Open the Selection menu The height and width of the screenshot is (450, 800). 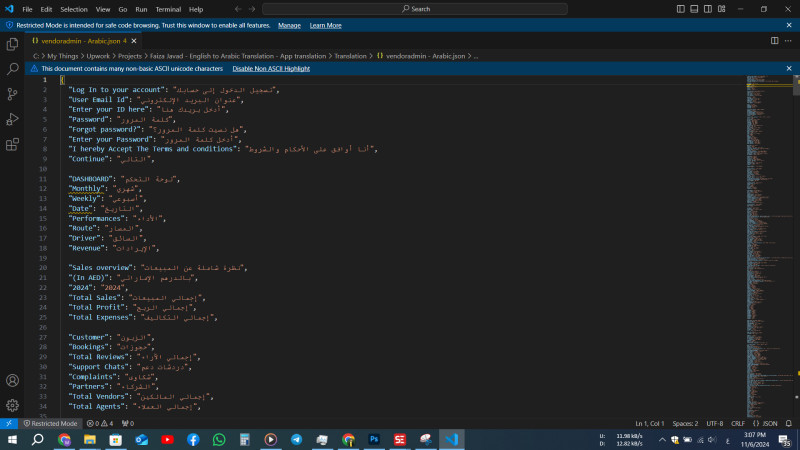tap(73, 9)
